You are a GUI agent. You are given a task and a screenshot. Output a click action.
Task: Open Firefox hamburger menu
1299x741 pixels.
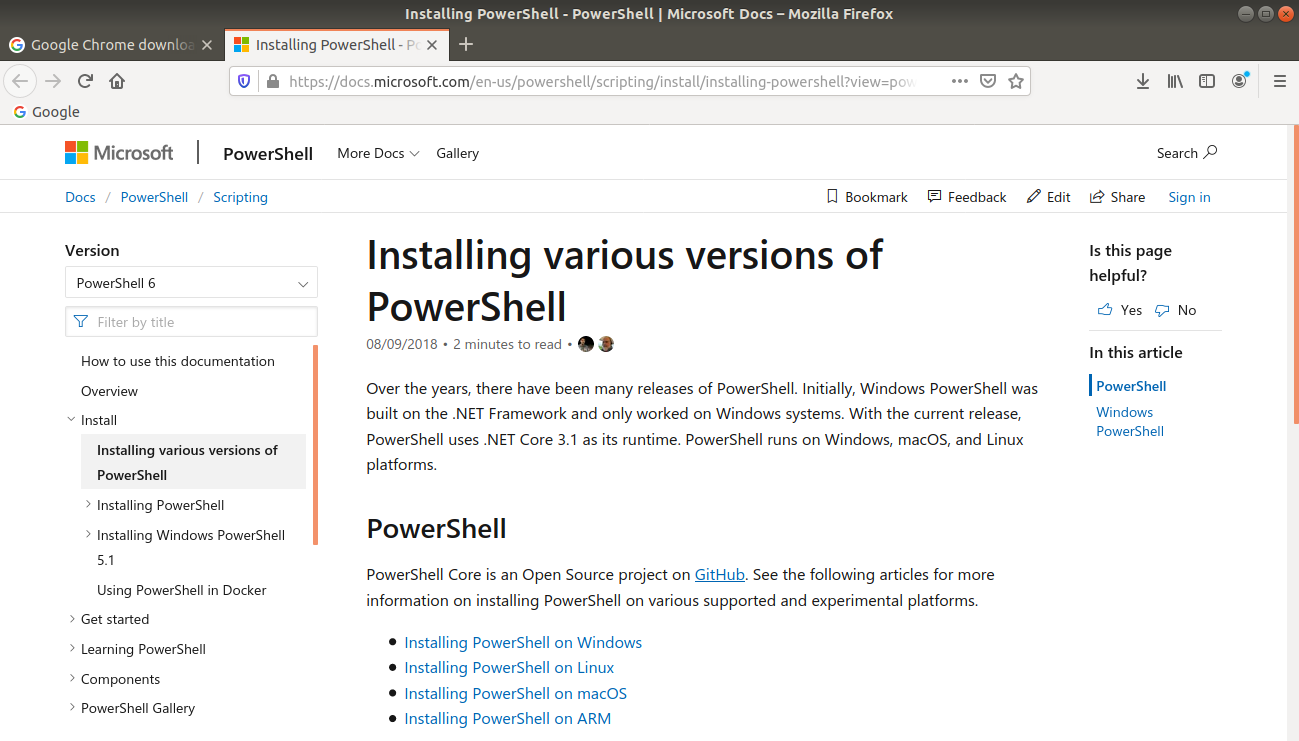tap(1279, 81)
